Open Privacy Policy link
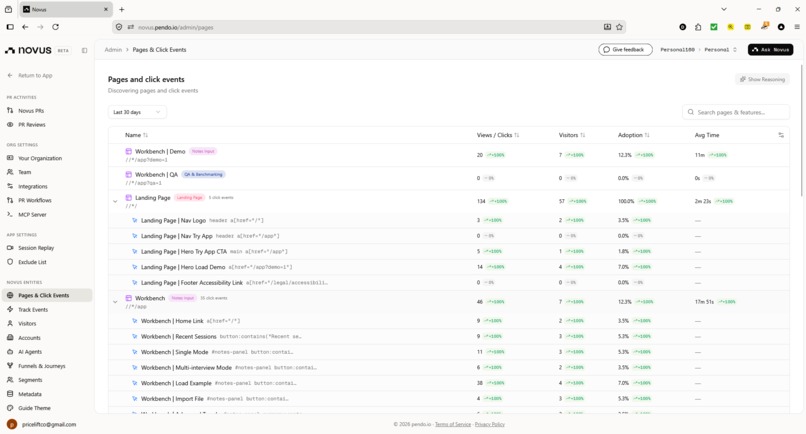806x434 pixels. pyautogui.click(x=489, y=424)
